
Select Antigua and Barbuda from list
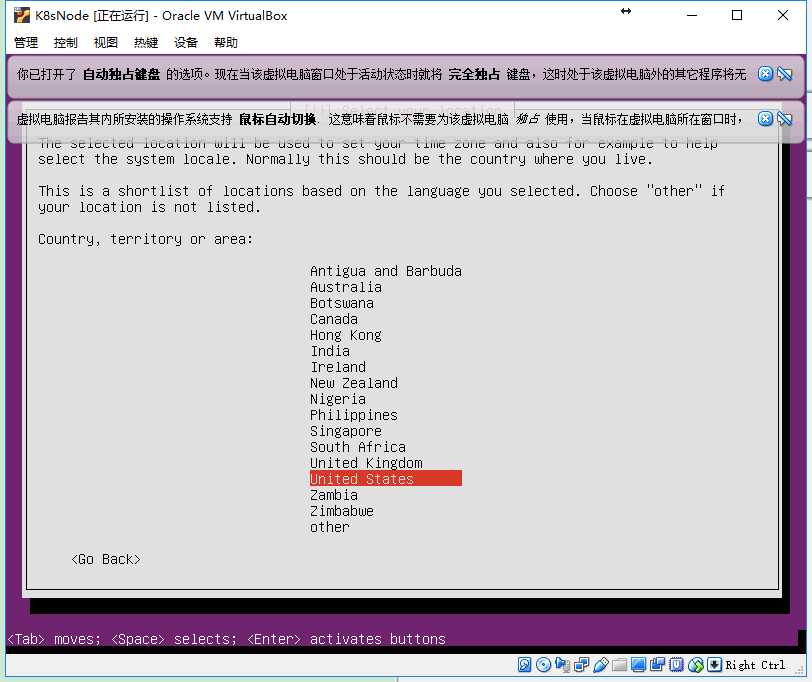[x=386, y=271]
